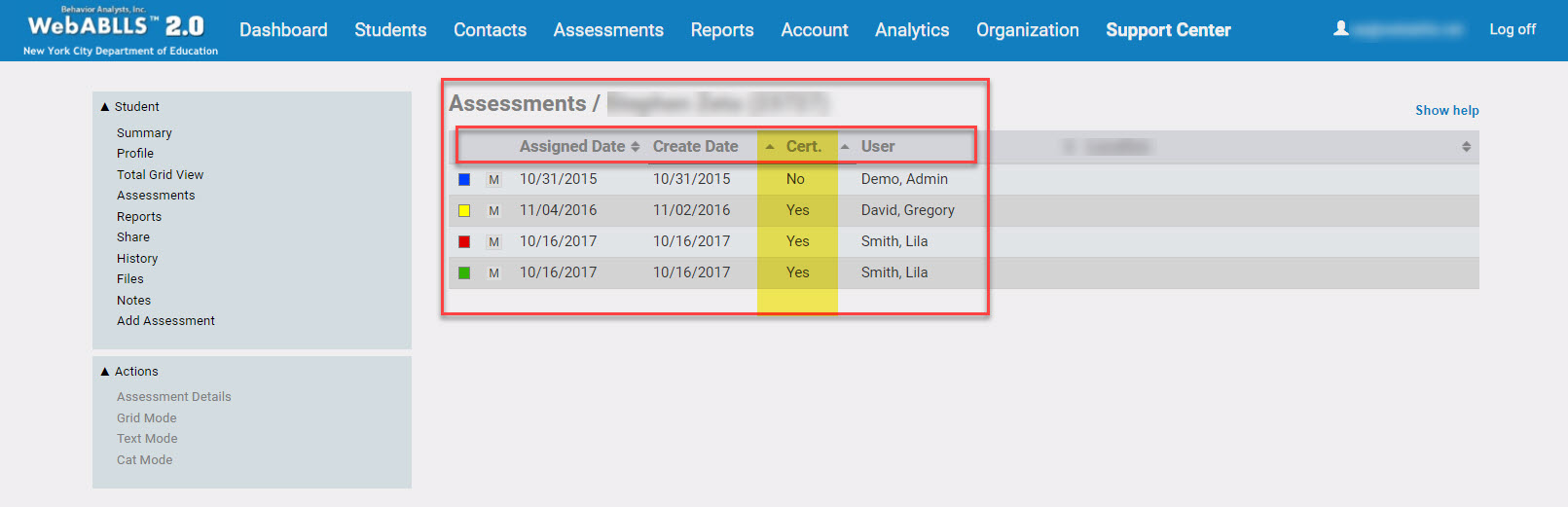Image resolution: width=1568 pixels, height=507 pixels.
Task: Click the M icon in the 10/31/2015 row
Action: pos(493,180)
